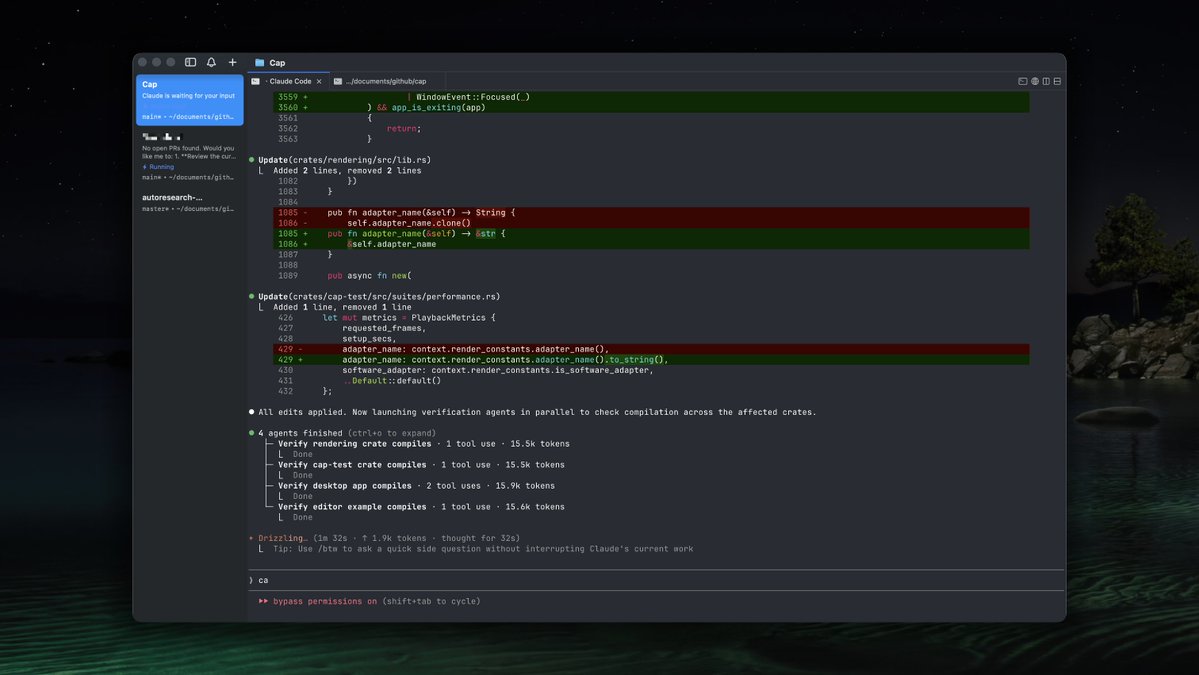Click line 3559 WindowEvent::Focused code
This screenshot has height=675, width=1199.
pyautogui.click(x=651, y=97)
